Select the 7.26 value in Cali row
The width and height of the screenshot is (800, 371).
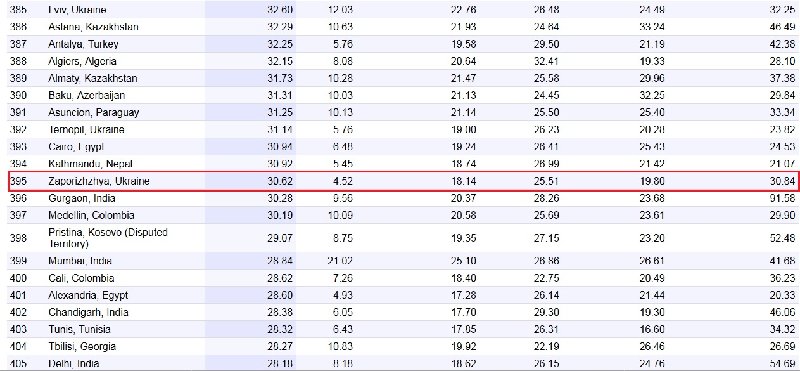342,279
